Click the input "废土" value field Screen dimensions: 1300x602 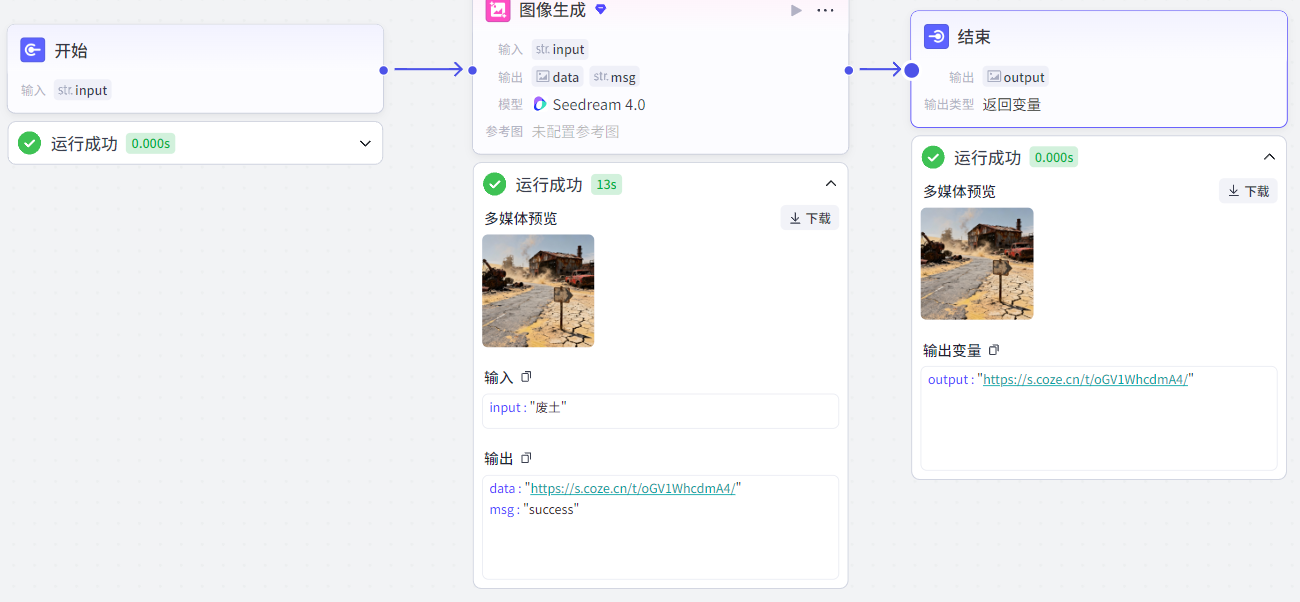click(x=660, y=411)
